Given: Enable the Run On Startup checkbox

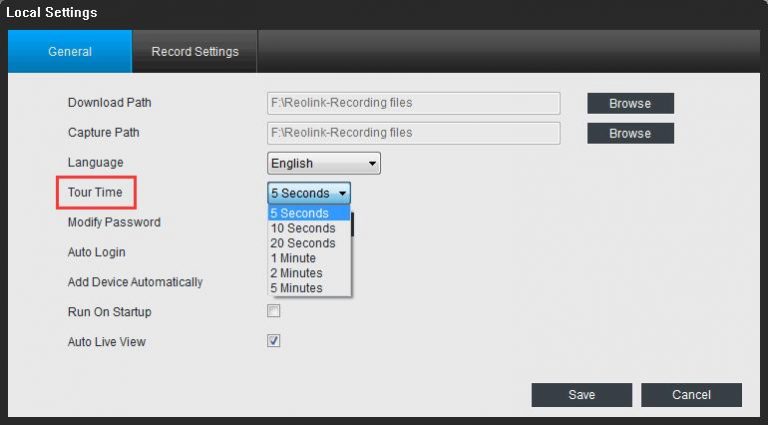Looking at the screenshot, I should coord(273,311).
